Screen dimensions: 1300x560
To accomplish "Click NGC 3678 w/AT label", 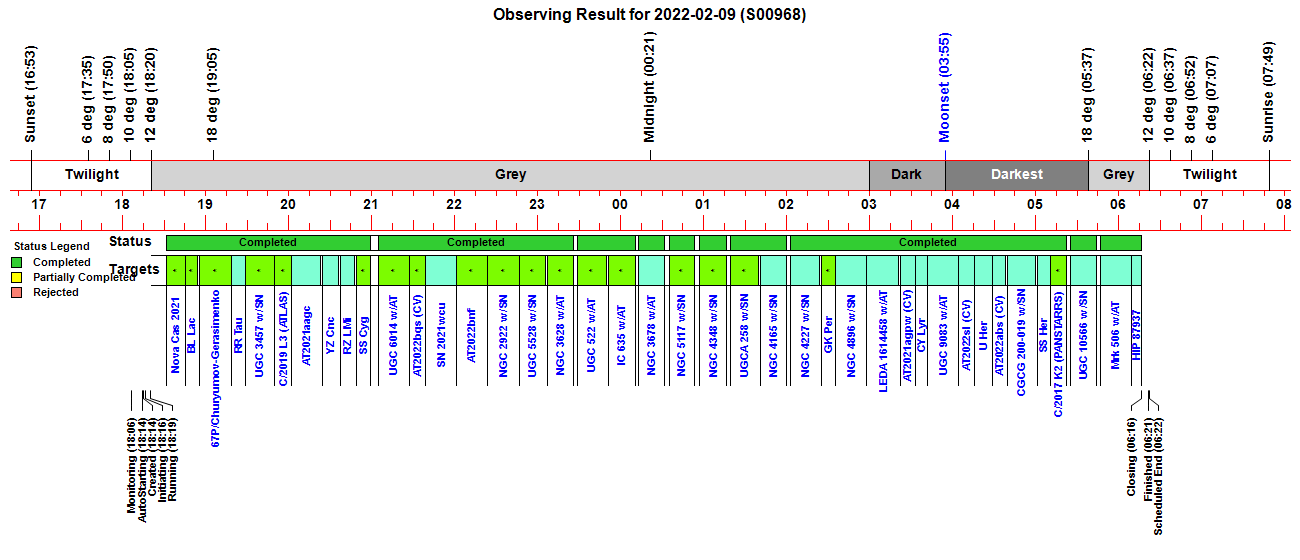I will coord(651,337).
